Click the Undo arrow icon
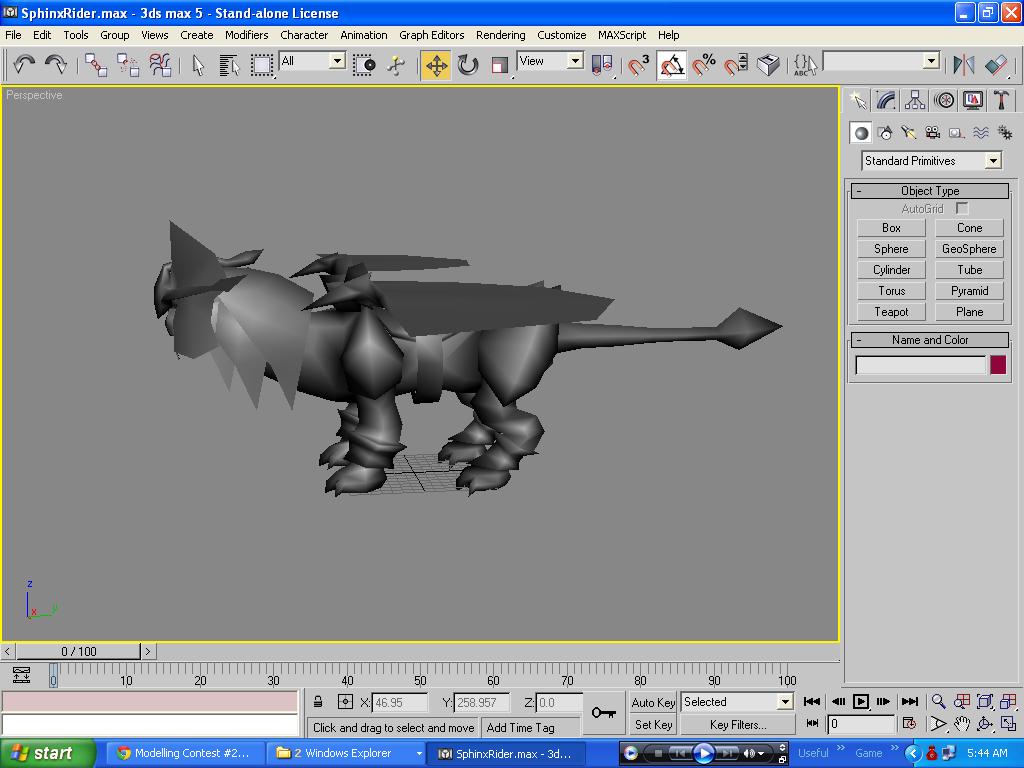 click(x=24, y=65)
